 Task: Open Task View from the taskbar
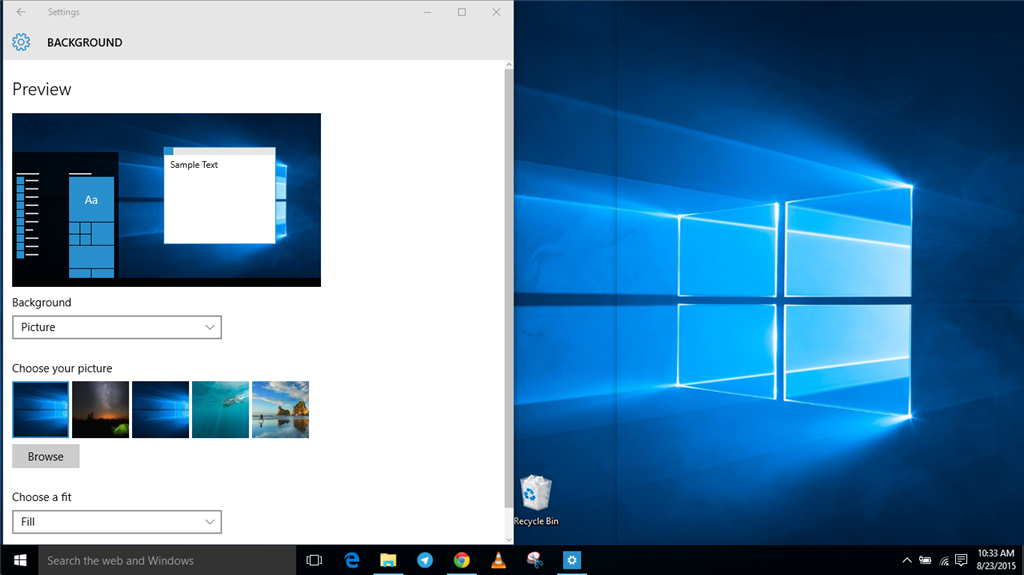click(314, 560)
